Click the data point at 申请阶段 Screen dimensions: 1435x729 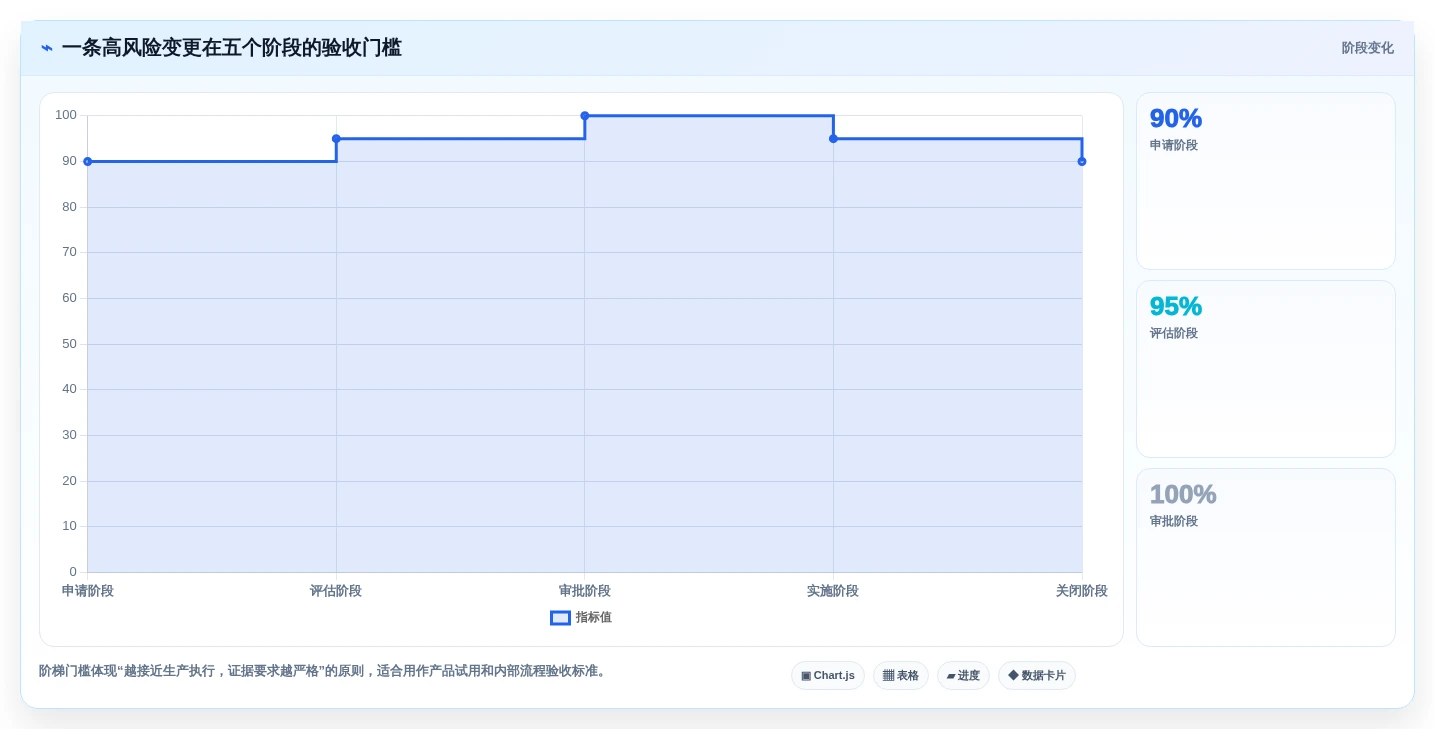coord(88,161)
